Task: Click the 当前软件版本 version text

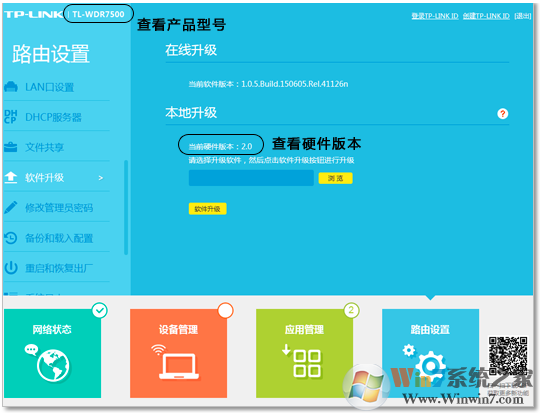Action: (268, 84)
